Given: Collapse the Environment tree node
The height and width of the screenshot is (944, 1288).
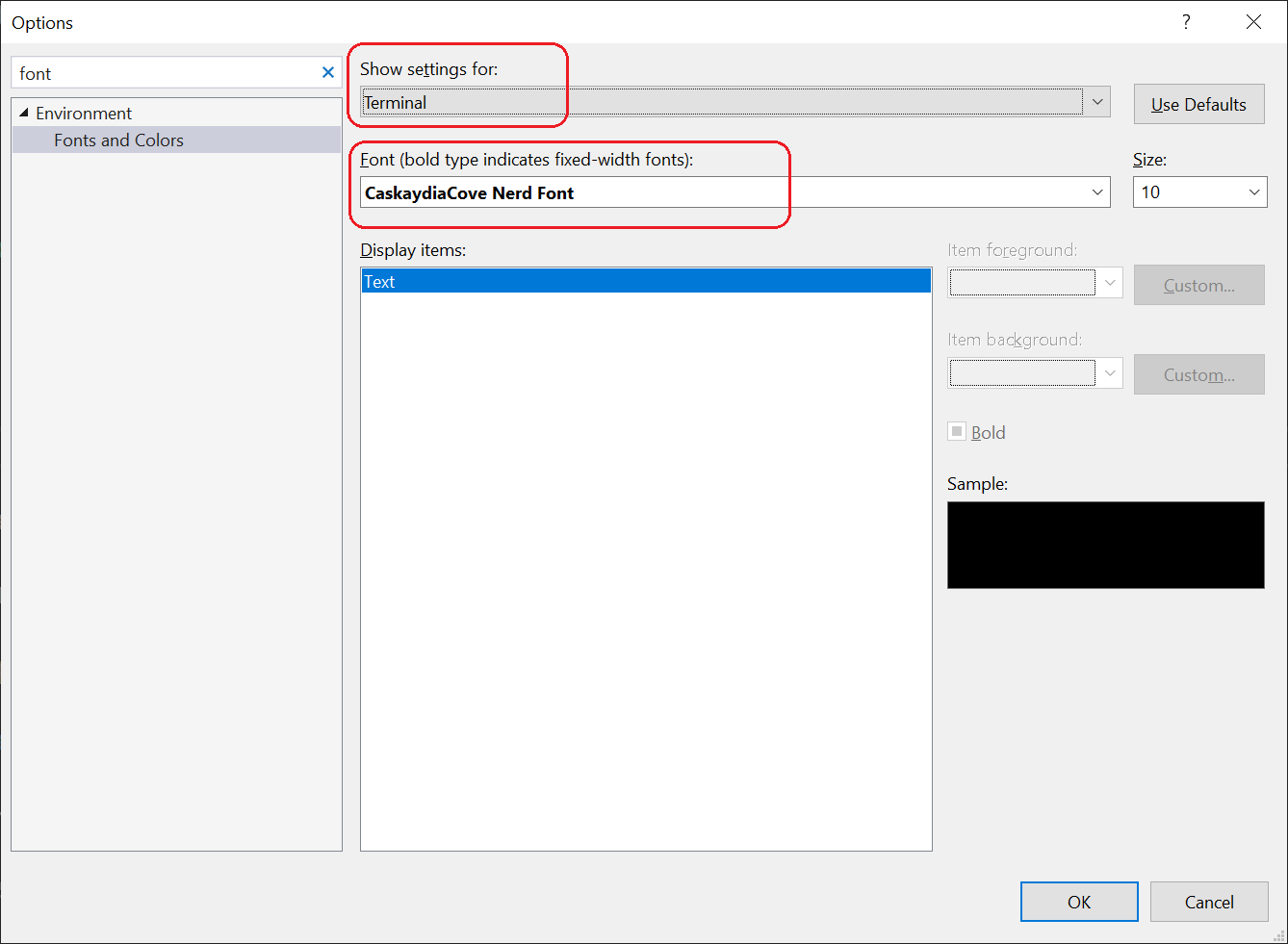Looking at the screenshot, I should coord(21,113).
